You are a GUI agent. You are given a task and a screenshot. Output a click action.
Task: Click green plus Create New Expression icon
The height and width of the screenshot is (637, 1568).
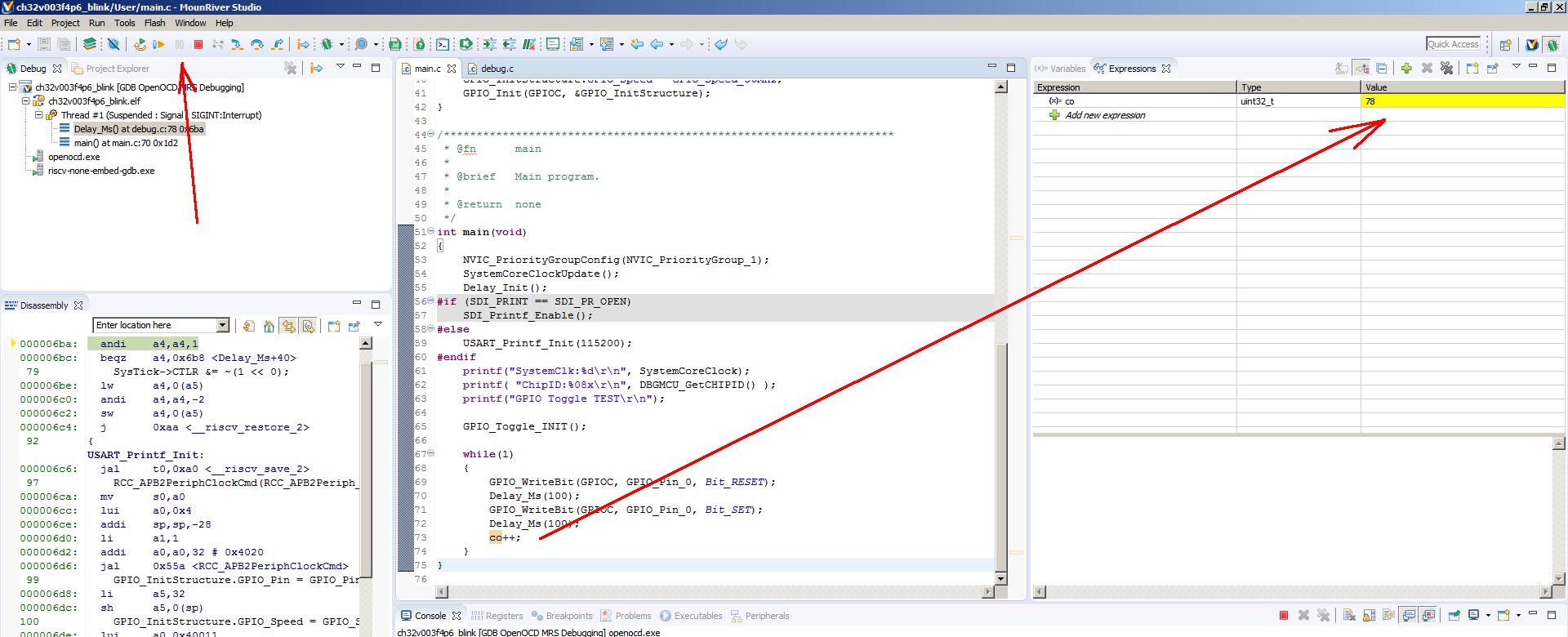(x=1406, y=69)
